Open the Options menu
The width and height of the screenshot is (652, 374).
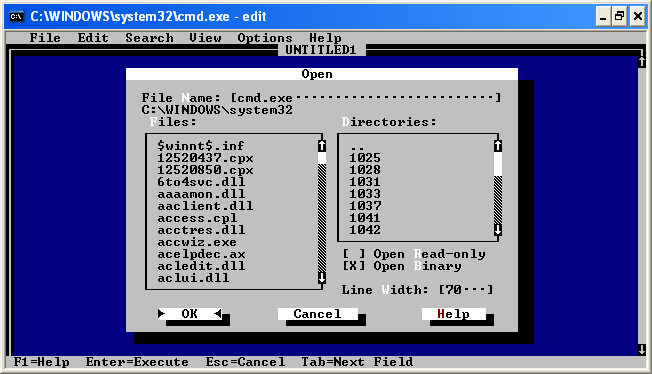[x=265, y=38]
